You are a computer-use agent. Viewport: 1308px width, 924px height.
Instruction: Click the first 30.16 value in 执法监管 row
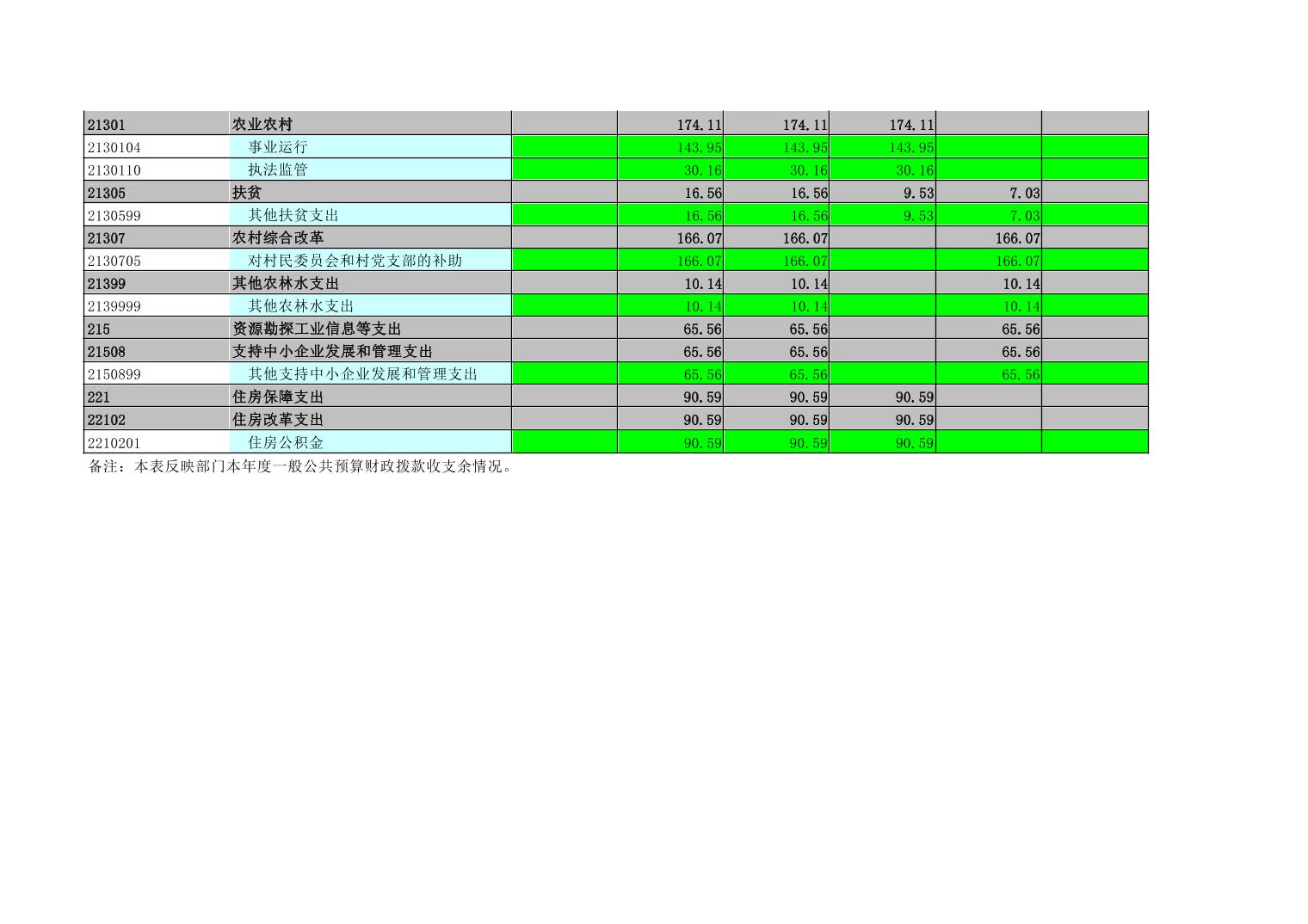coord(703,170)
